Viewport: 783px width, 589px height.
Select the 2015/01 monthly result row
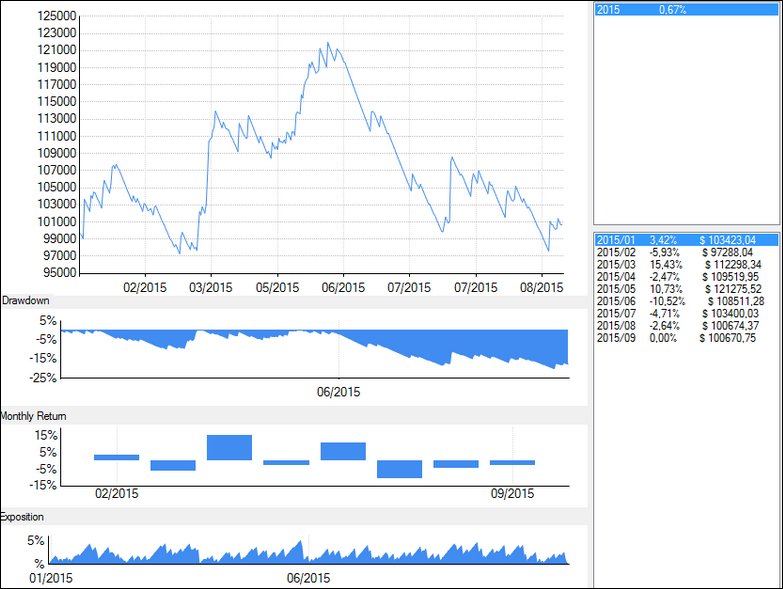tap(685, 240)
